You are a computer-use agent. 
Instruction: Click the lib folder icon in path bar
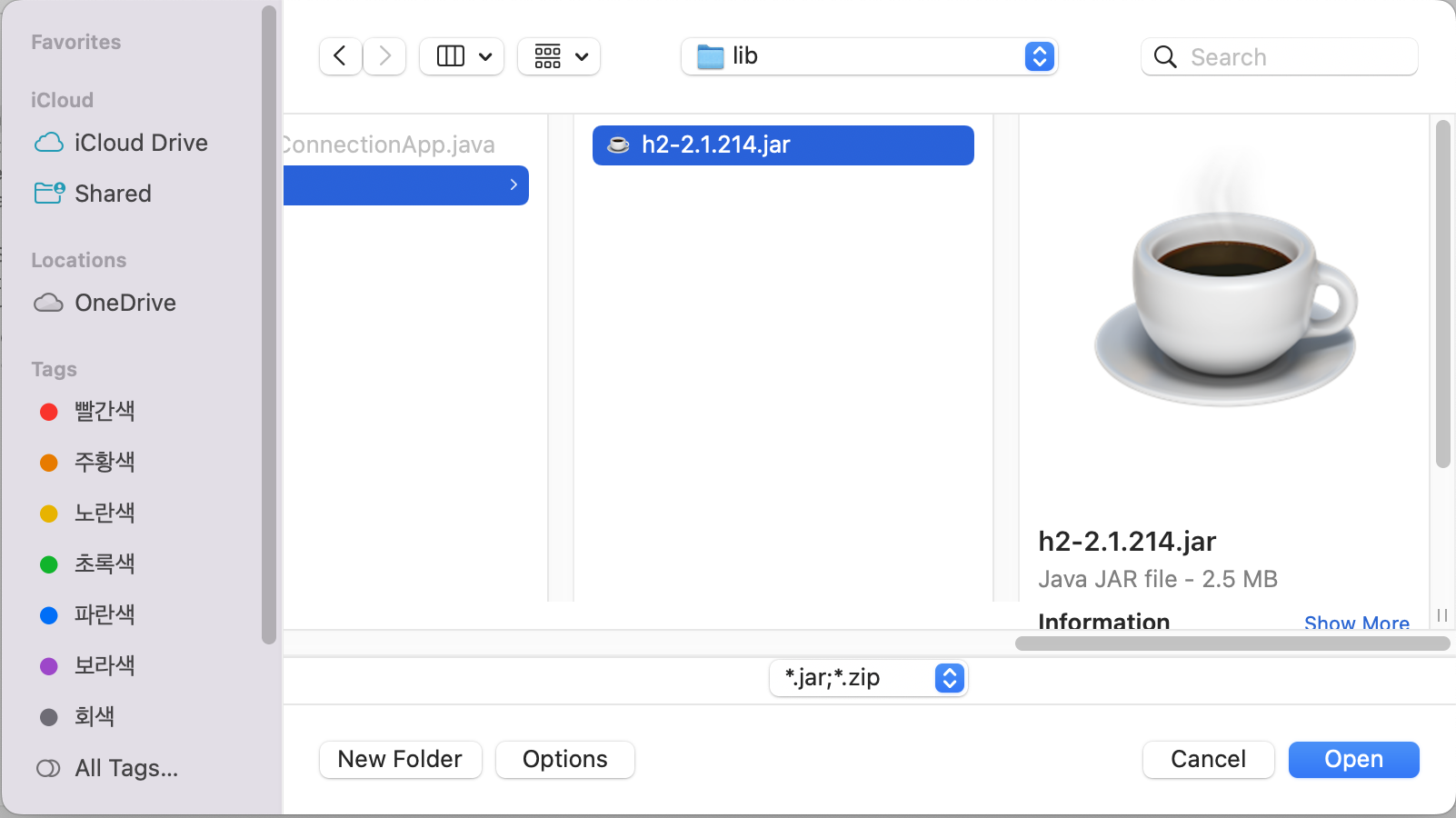[710, 56]
